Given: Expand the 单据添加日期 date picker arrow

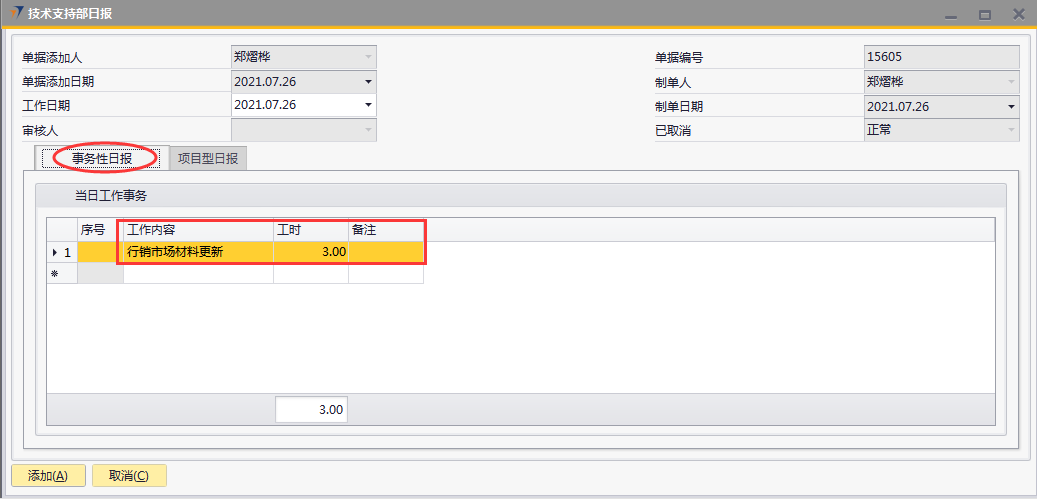Looking at the screenshot, I should 368,82.
